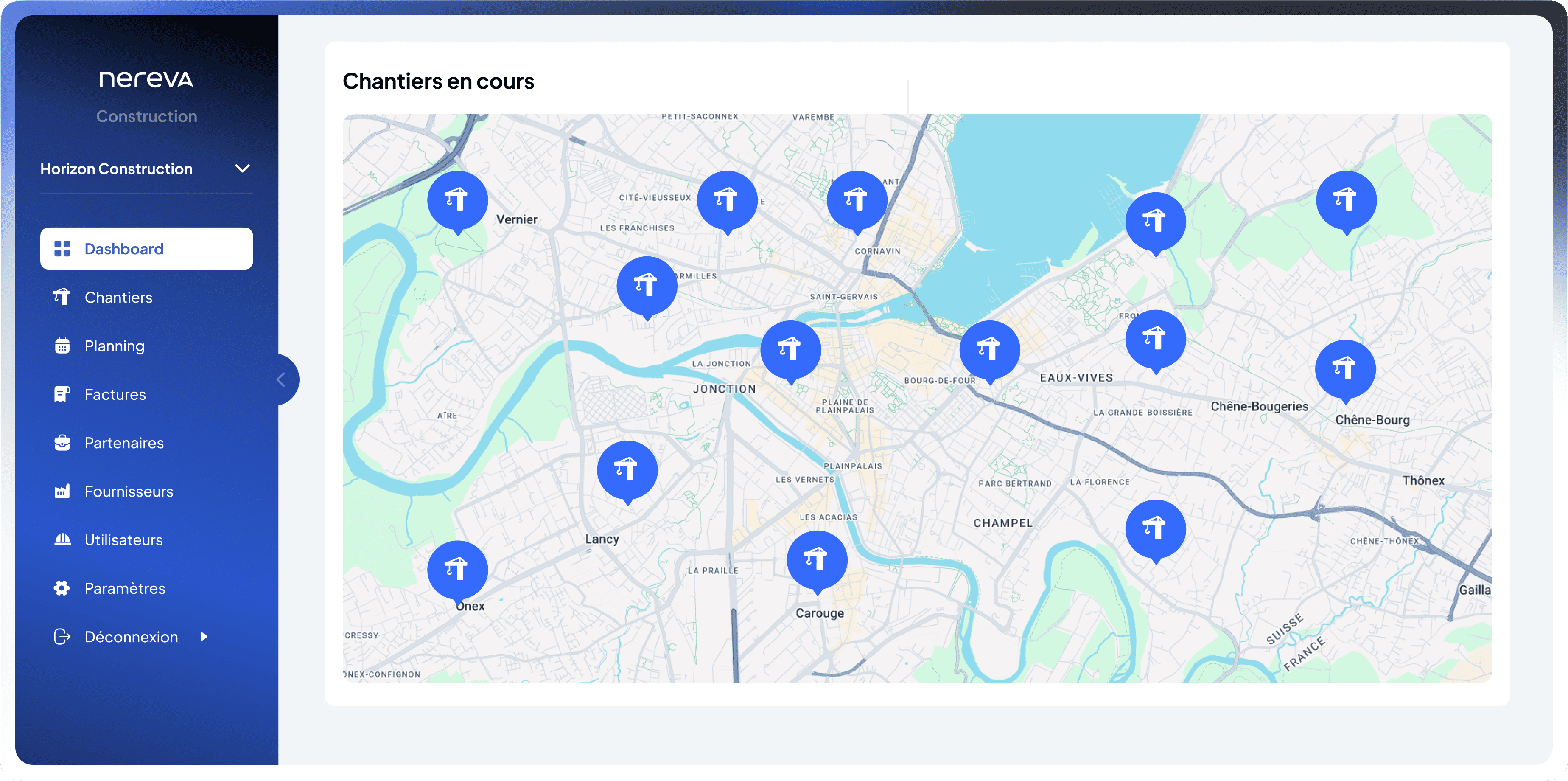This screenshot has width=1568, height=781.
Task: Click the crane marker at Jonction
Action: (x=790, y=350)
